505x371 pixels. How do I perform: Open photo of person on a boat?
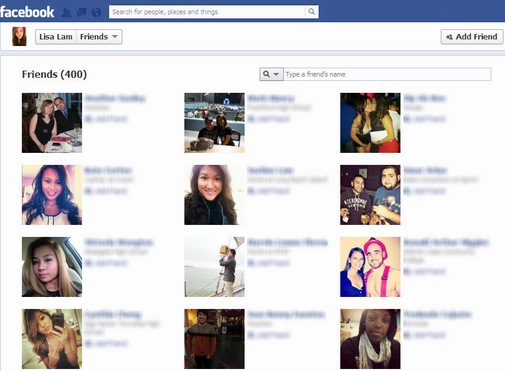tap(214, 267)
